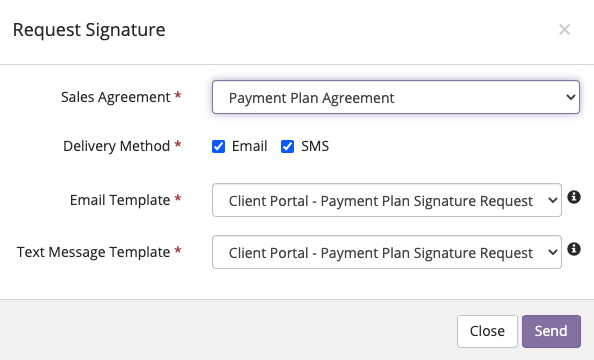The height and width of the screenshot is (360, 594).
Task: Uncheck the Email delivery checkbox
Action: pyautogui.click(x=218, y=146)
